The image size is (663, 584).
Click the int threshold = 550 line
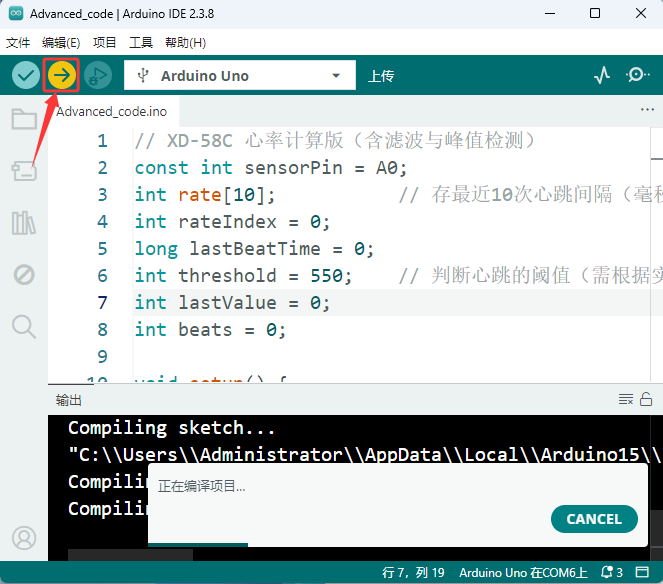click(243, 276)
